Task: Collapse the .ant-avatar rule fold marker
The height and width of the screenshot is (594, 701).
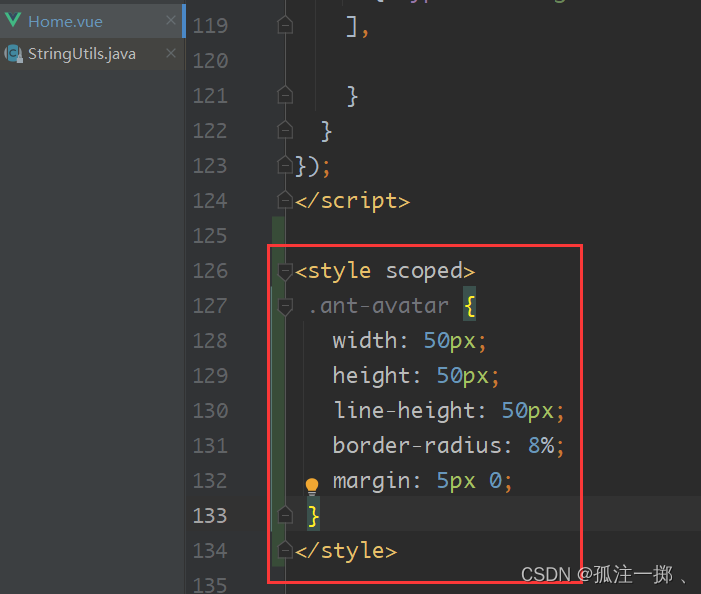Action: [285, 307]
